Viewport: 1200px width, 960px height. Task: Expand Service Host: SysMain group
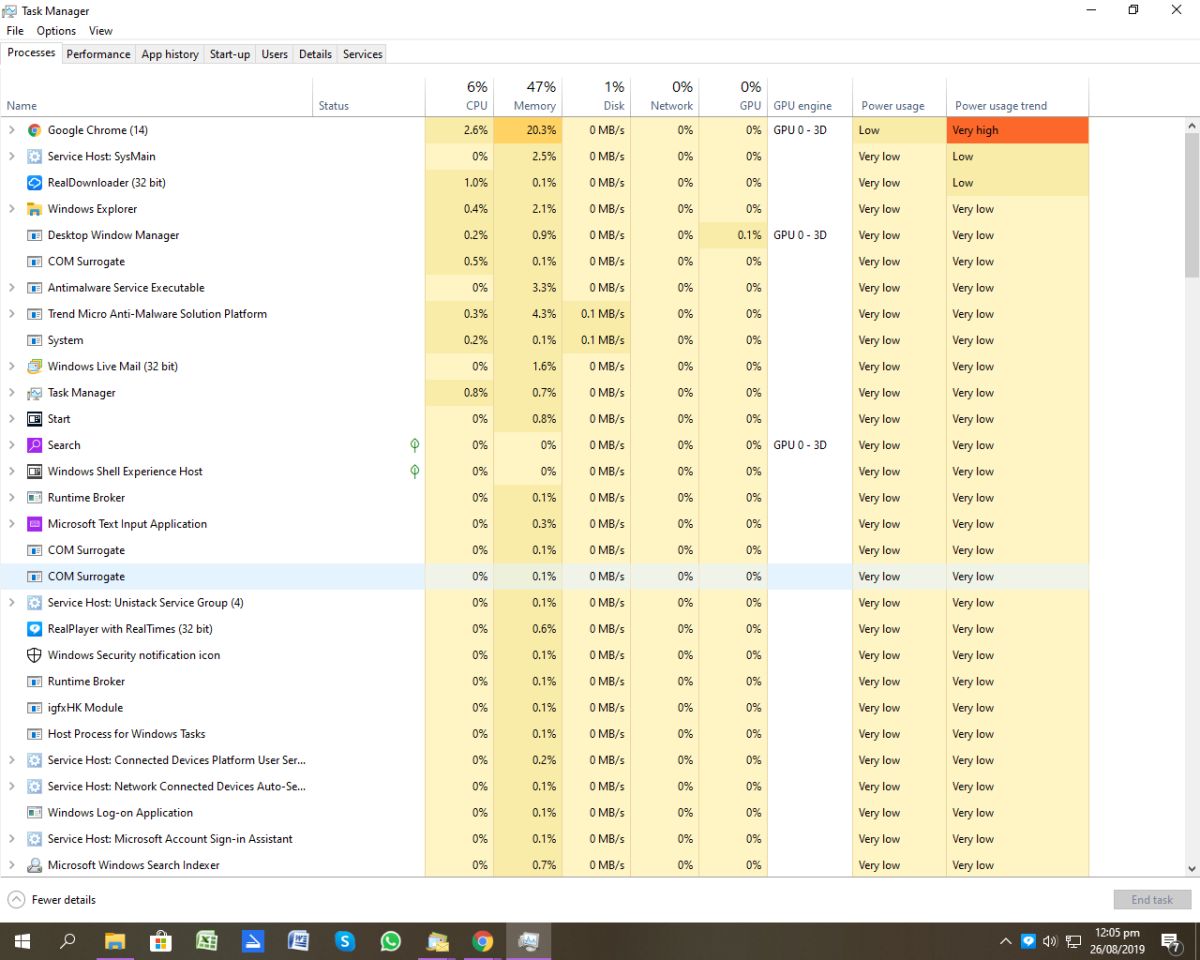click(x=12, y=156)
